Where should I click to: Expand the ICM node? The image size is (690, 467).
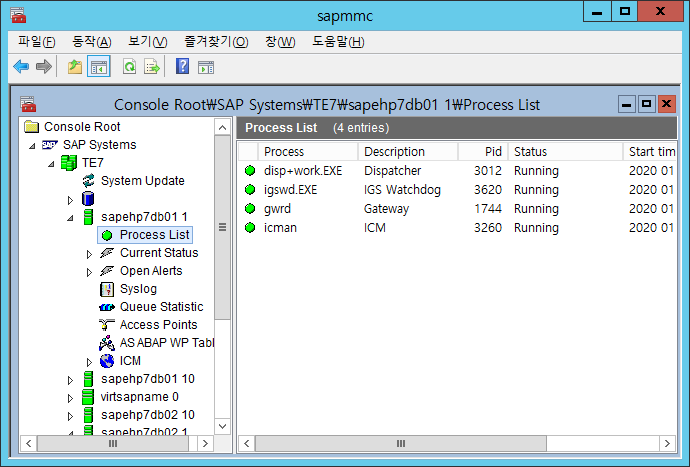pyautogui.click(x=89, y=362)
